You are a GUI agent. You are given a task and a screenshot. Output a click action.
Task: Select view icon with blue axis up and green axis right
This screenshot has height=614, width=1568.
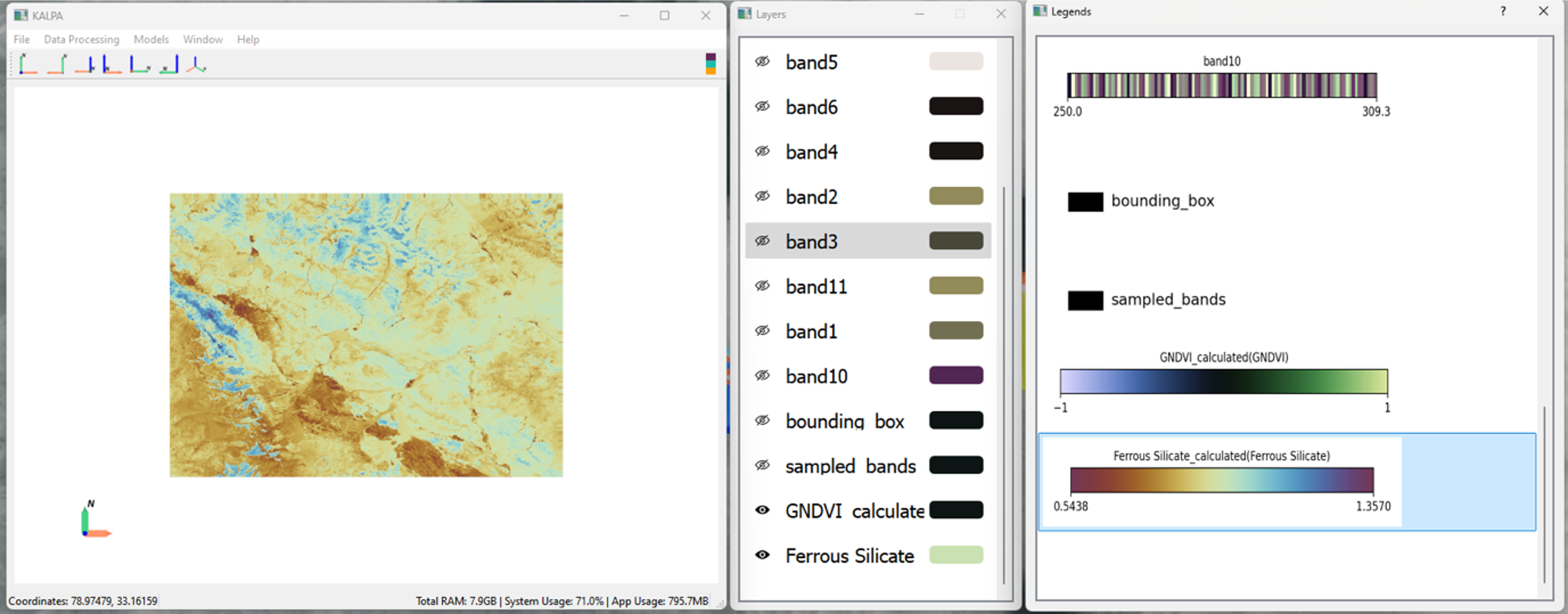(140, 64)
